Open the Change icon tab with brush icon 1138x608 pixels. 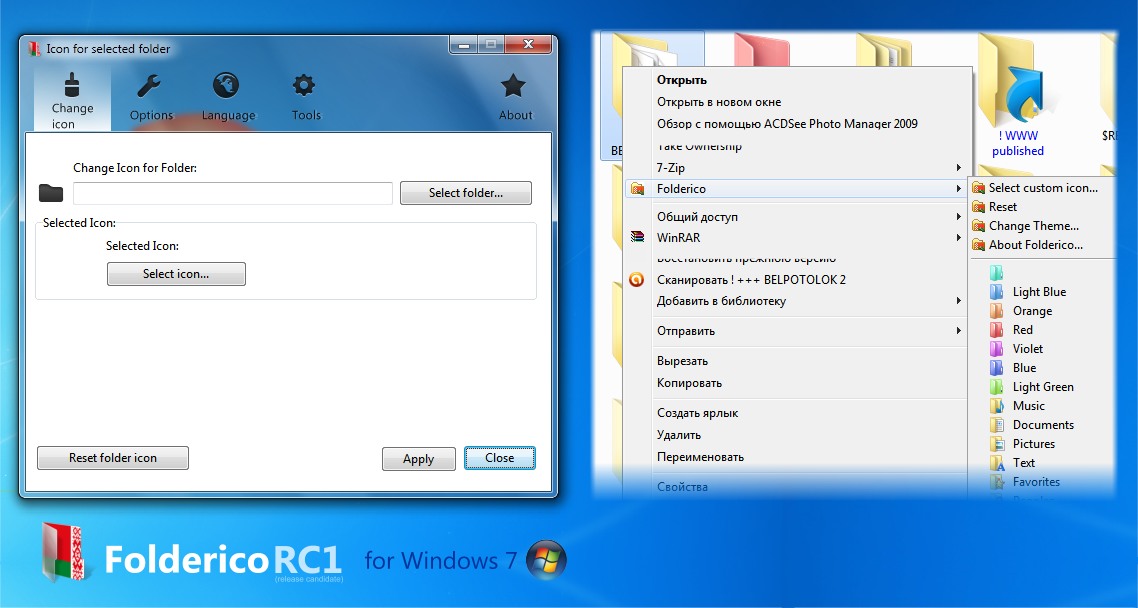pos(72,100)
